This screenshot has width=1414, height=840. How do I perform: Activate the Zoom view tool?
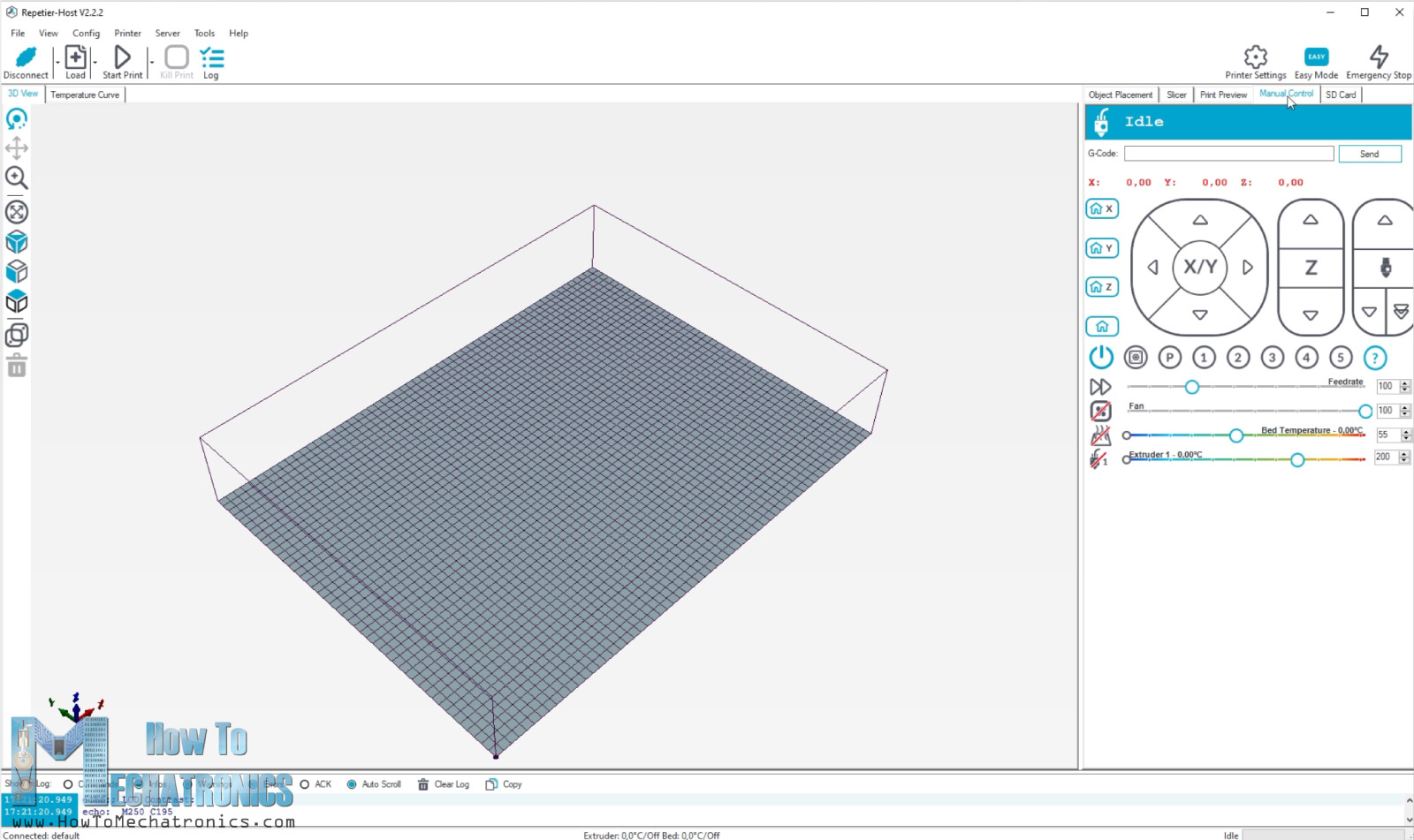(16, 178)
